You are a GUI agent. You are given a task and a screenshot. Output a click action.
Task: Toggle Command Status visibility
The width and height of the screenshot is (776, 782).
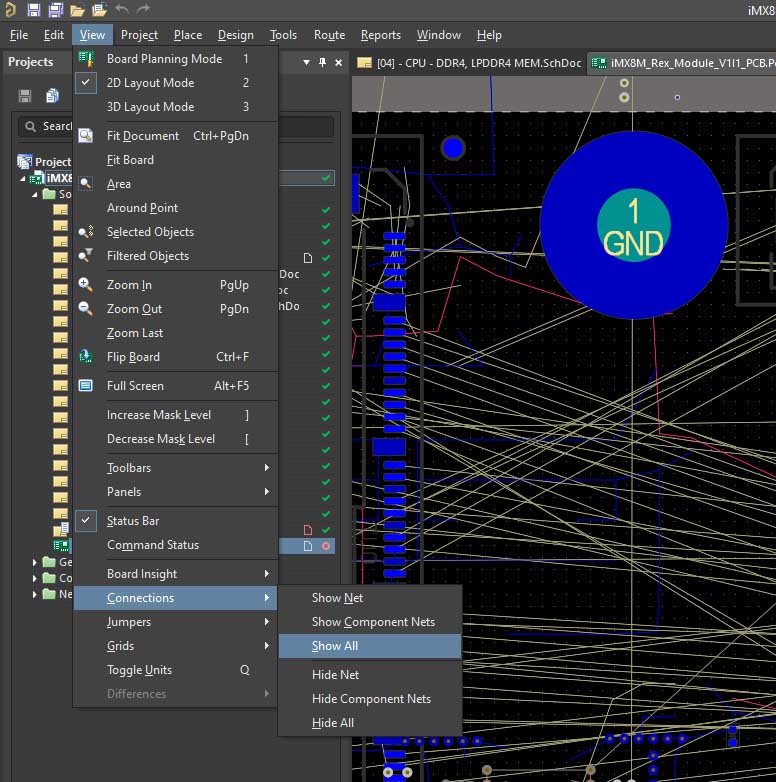coord(152,545)
